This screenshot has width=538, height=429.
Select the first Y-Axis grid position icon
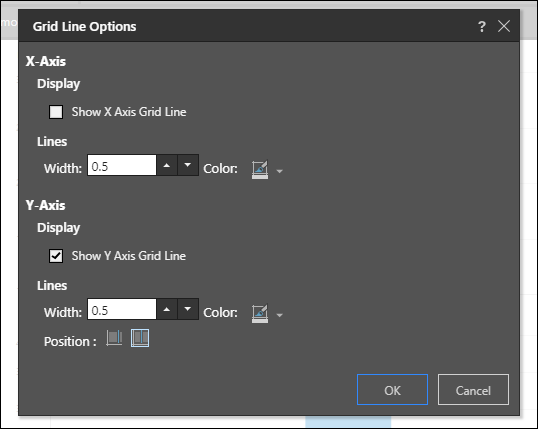click(x=114, y=338)
